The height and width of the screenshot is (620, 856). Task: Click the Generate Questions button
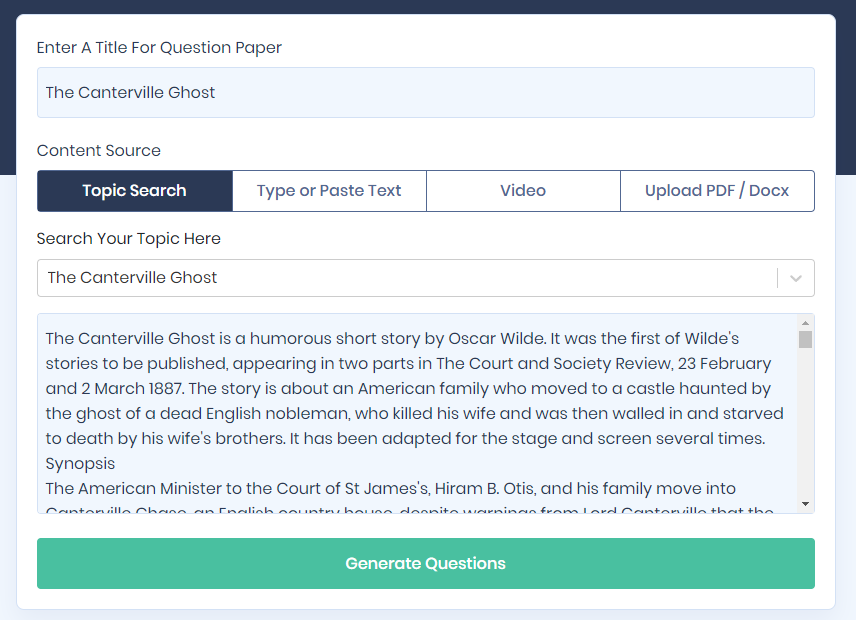click(426, 563)
